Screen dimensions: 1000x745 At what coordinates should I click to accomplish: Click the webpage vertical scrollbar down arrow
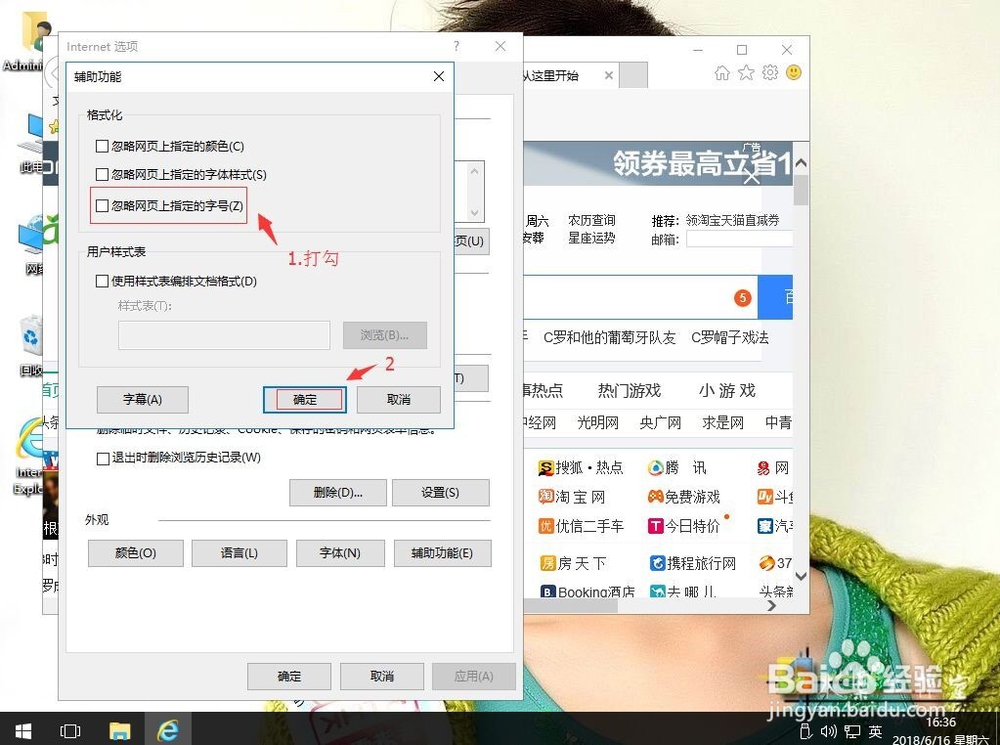point(801,575)
